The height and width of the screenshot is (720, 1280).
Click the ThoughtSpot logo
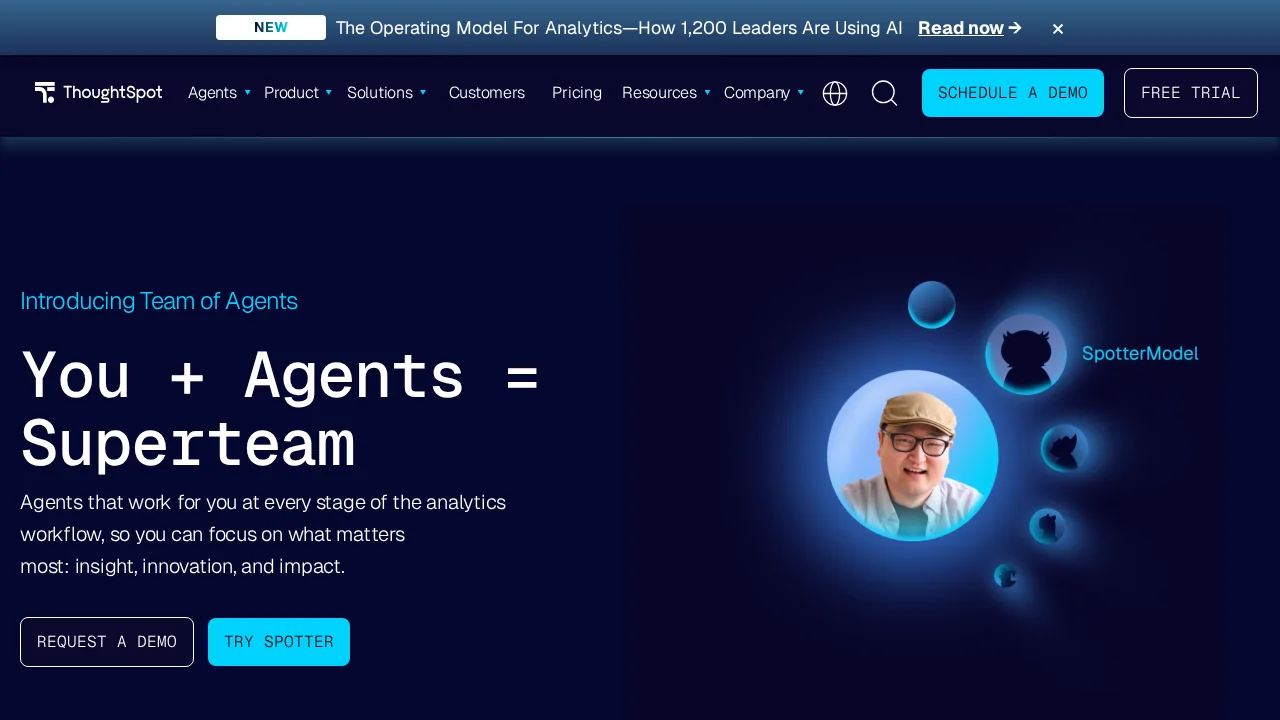(98, 93)
